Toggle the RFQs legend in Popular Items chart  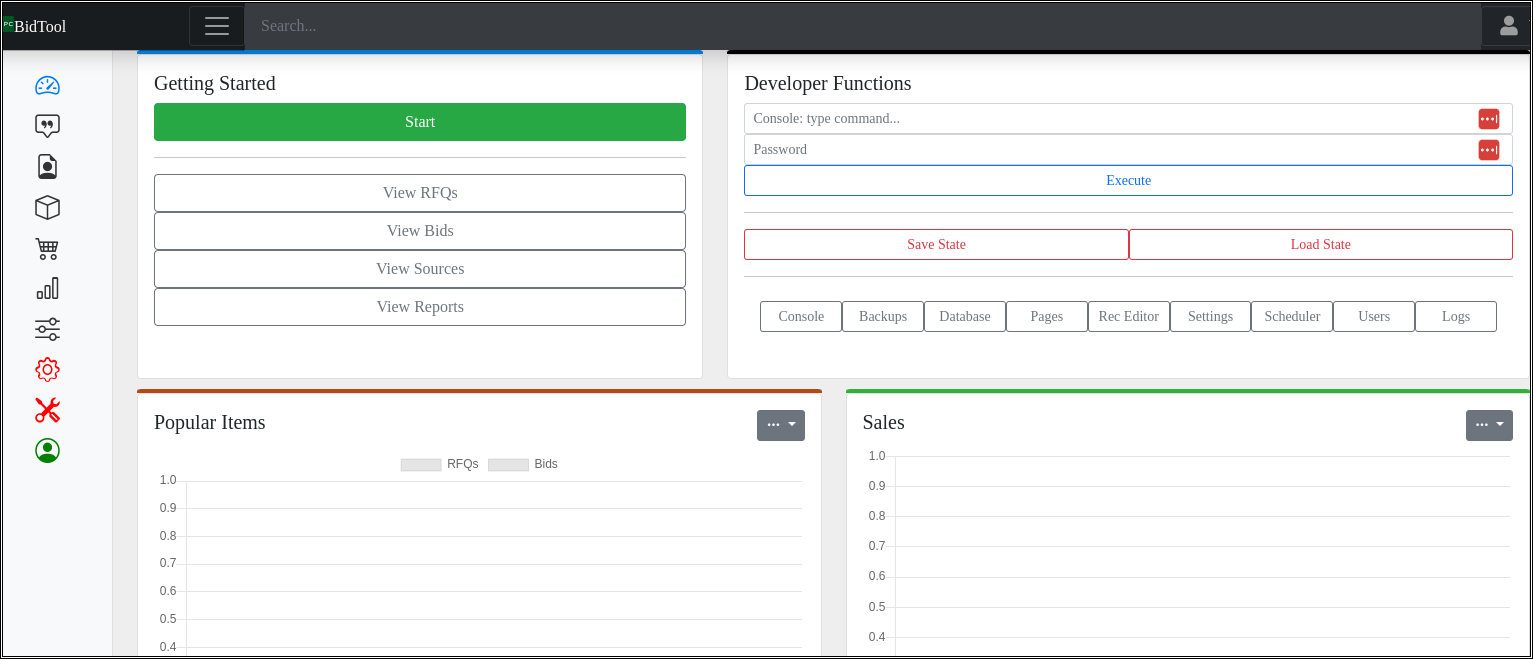point(440,464)
